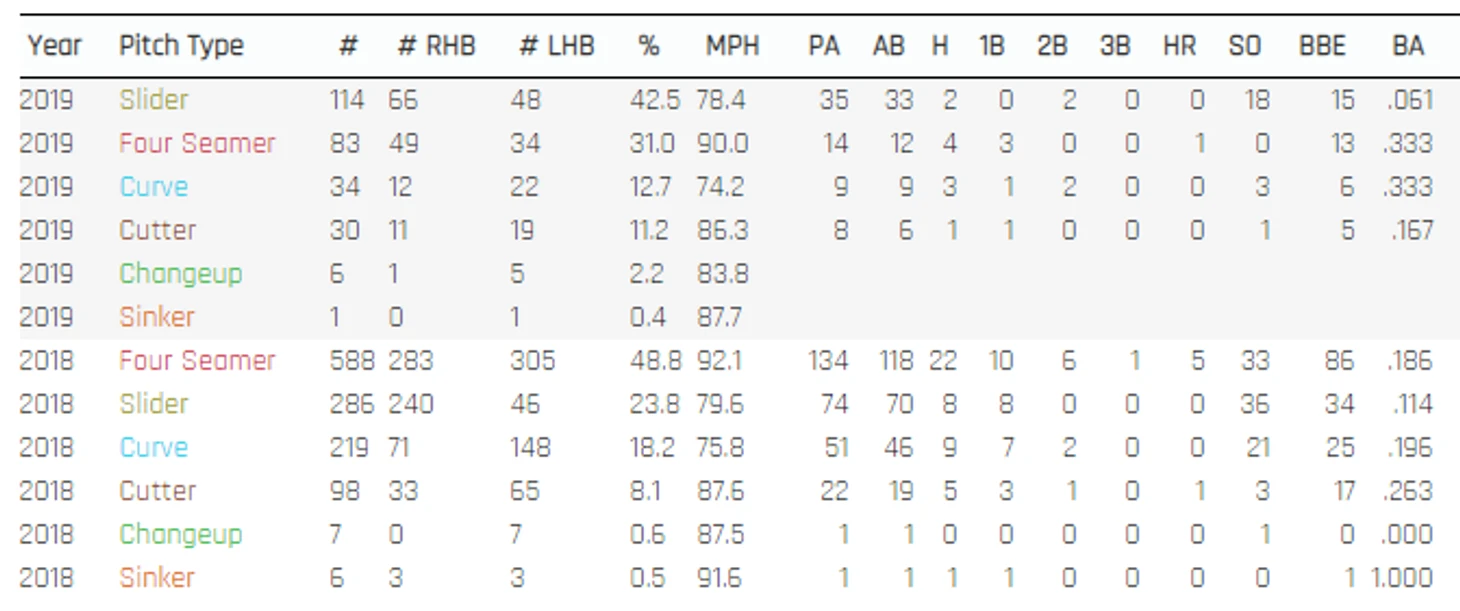1460x611 pixels.
Task: Sort table by Year column header
Action: click(x=54, y=46)
